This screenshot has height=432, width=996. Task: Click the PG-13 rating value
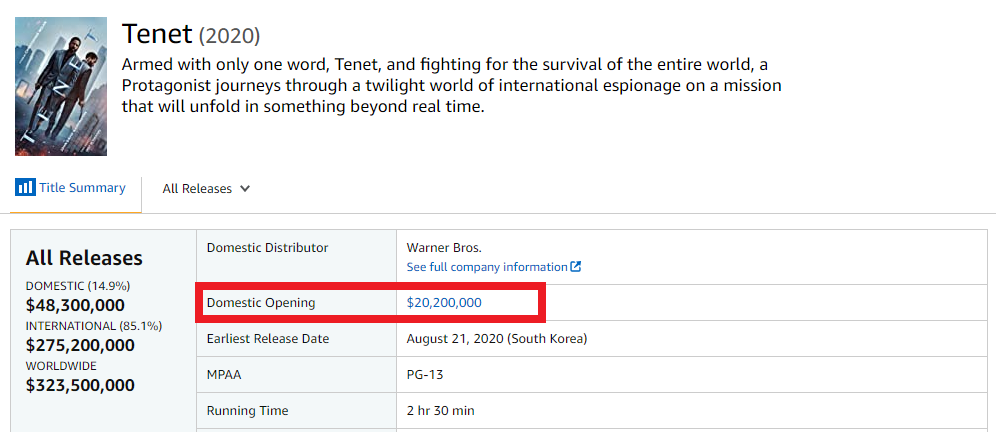[x=425, y=374]
